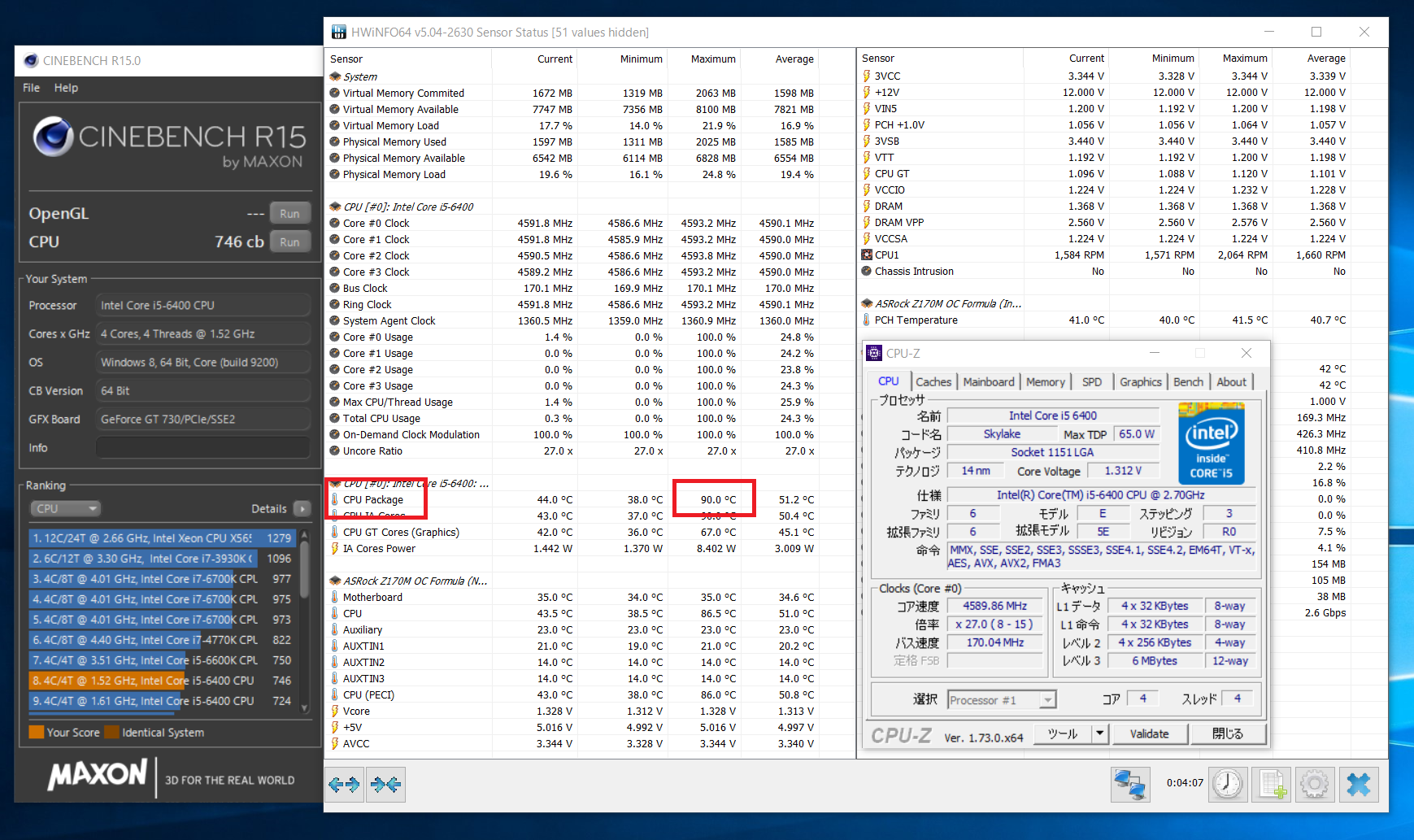Click the ranking Details arrow button
This screenshot has width=1414, height=840.
302,508
